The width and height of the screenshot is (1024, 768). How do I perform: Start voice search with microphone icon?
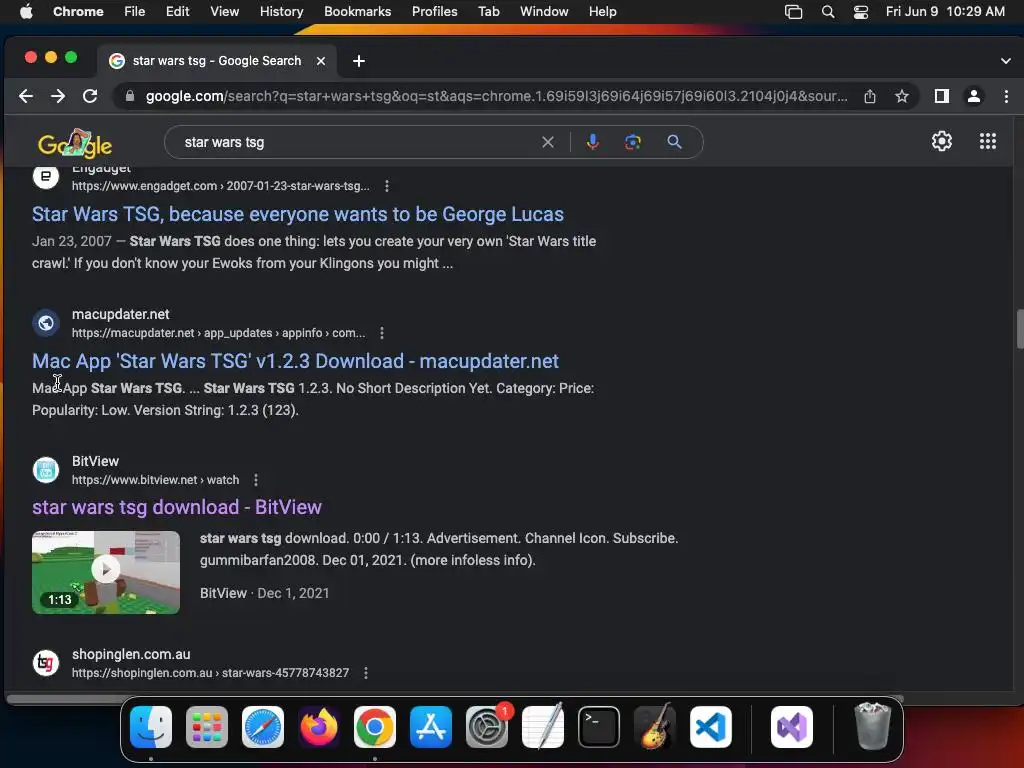click(592, 142)
